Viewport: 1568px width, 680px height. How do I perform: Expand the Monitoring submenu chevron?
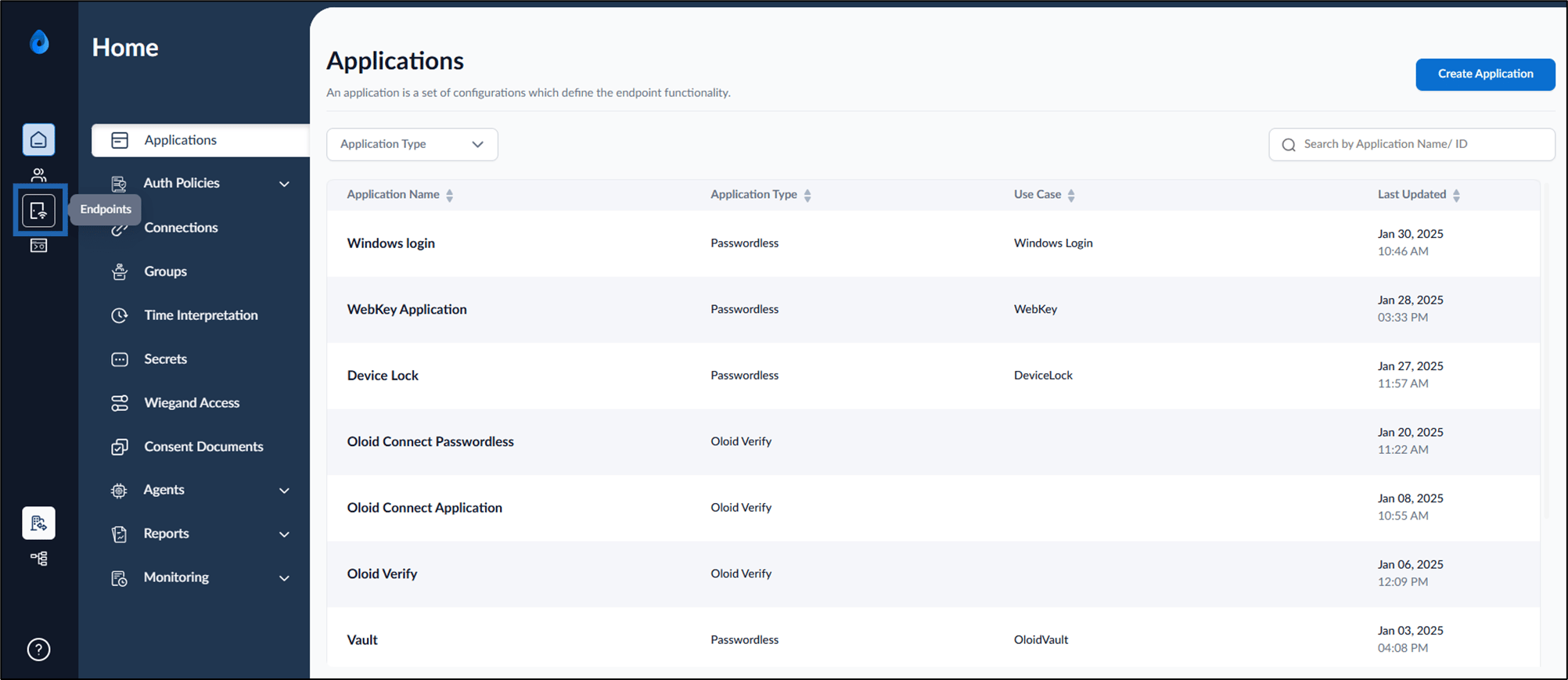[x=284, y=578]
